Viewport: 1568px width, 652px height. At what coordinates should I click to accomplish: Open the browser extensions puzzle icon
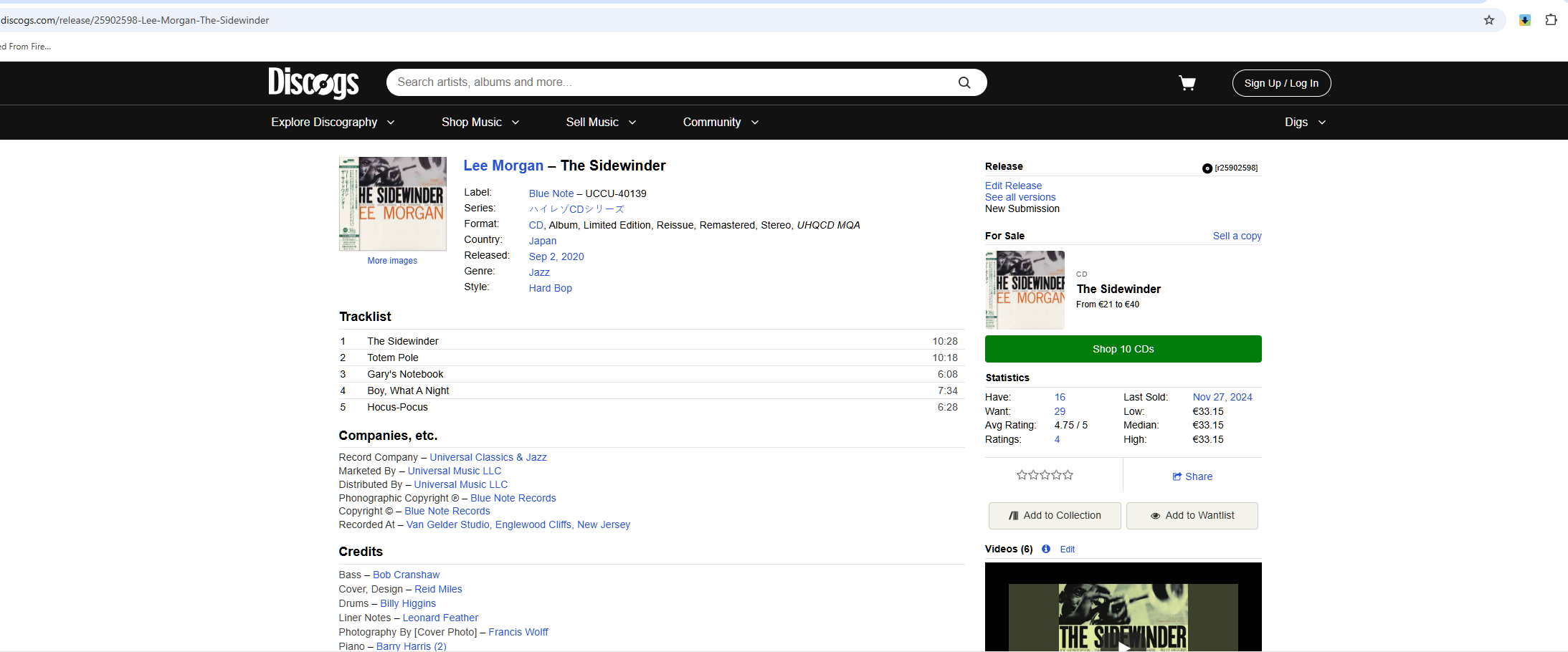tap(1551, 20)
